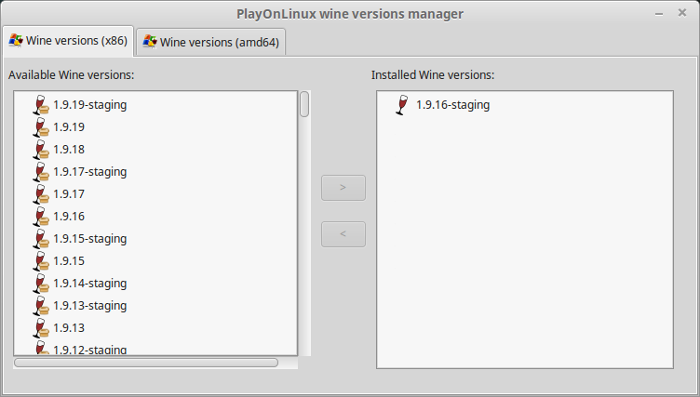Viewport: 700px width, 397px height.
Task: Click the wine icon next to 1.9.18
Action: (41, 150)
